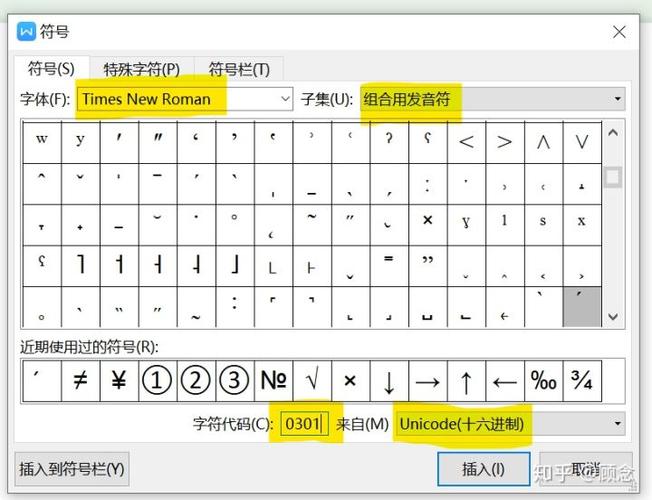Select the double quote ” grid symbol
This screenshot has height=500, width=652.
(427, 265)
